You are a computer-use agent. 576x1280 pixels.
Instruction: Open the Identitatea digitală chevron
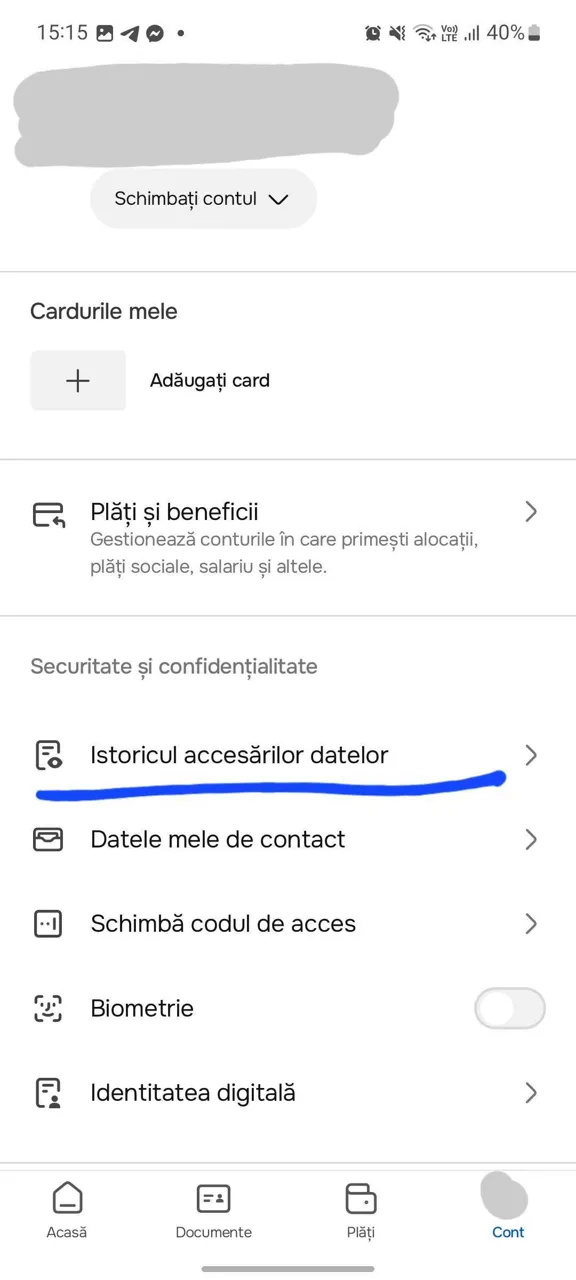pos(531,1093)
